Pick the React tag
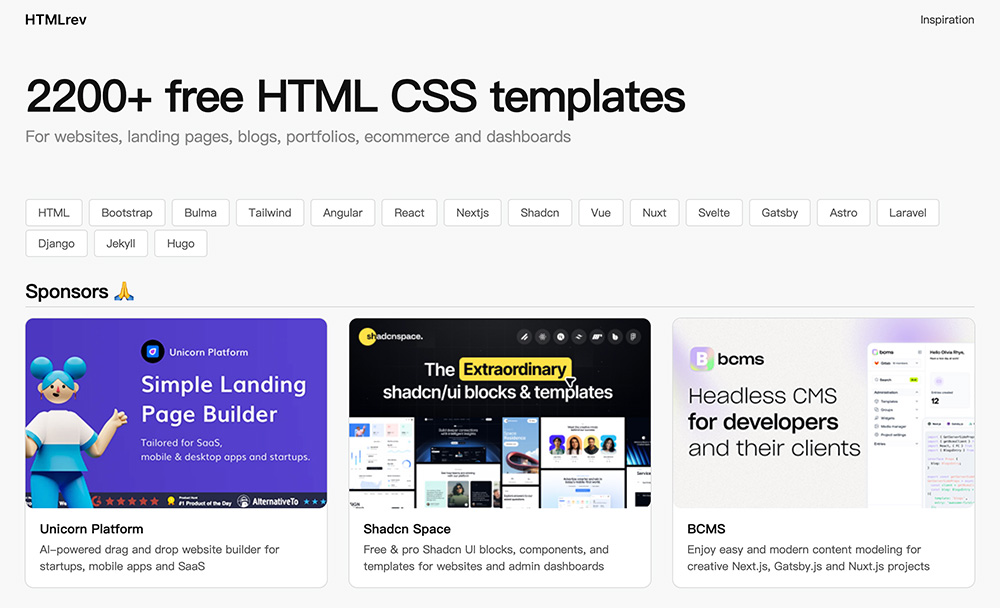 click(x=409, y=212)
